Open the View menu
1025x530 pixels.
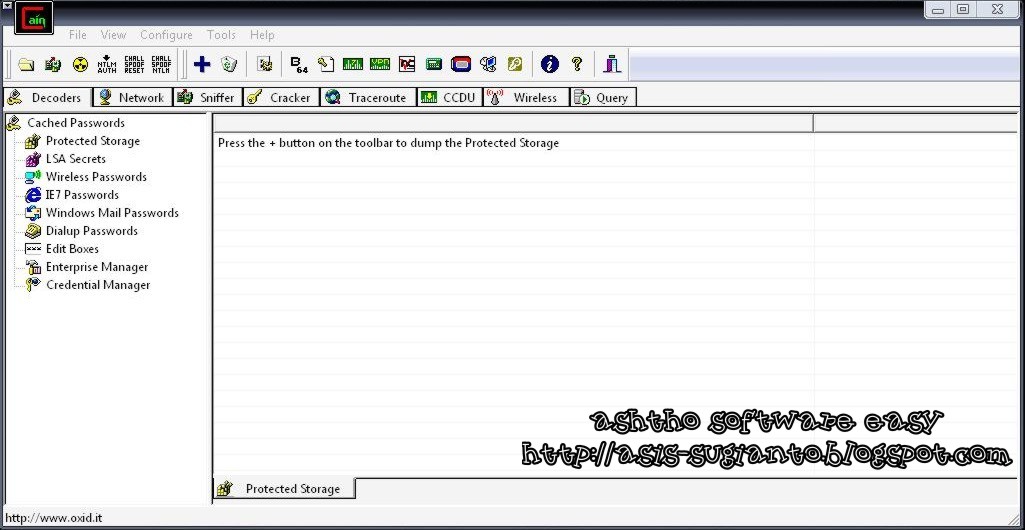pyautogui.click(x=113, y=35)
